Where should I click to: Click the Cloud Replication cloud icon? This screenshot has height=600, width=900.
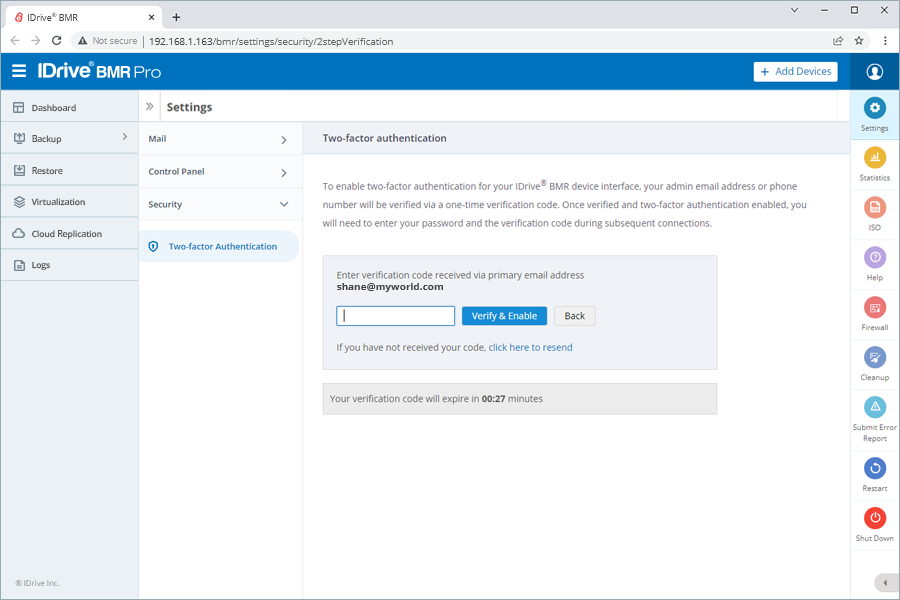pos(19,233)
